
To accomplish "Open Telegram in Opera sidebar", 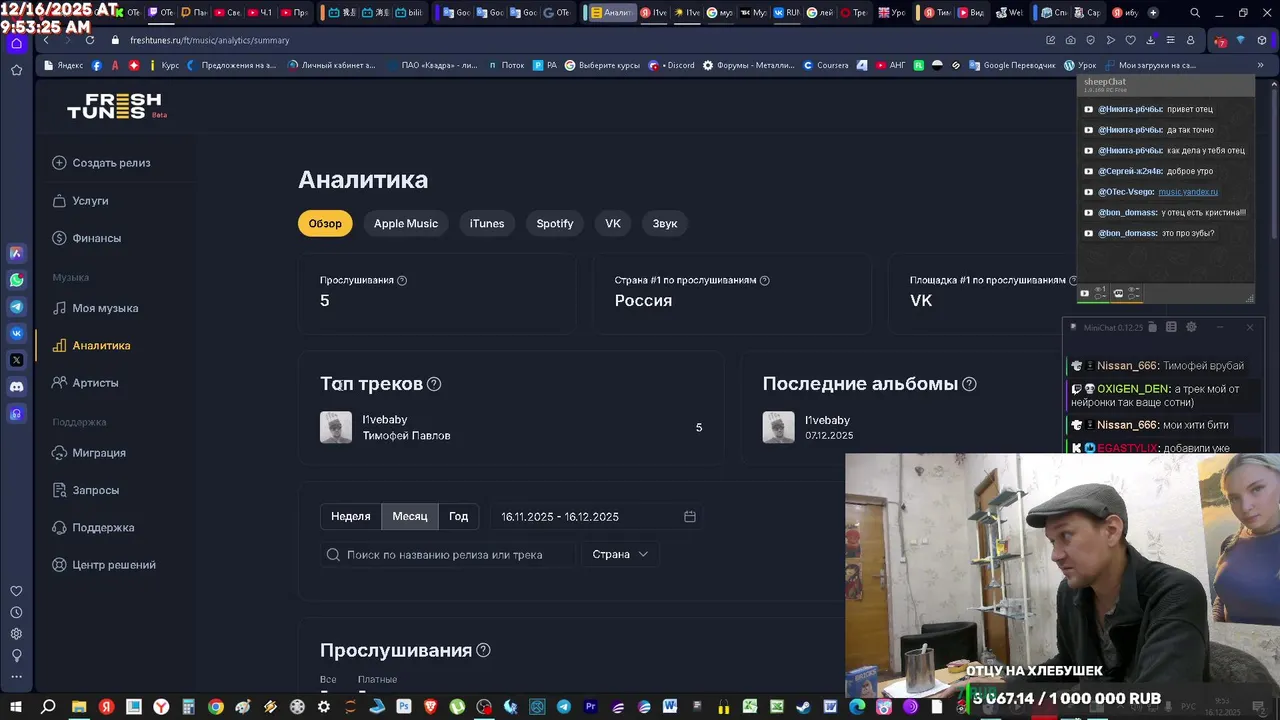I will coord(17,307).
